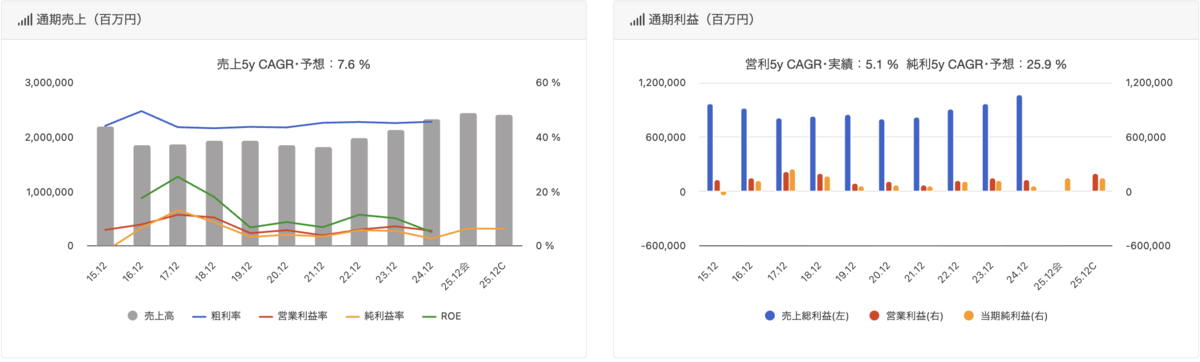
Task: Click the gray 21.12 revenue bar in sales chart
Action: (x=323, y=197)
